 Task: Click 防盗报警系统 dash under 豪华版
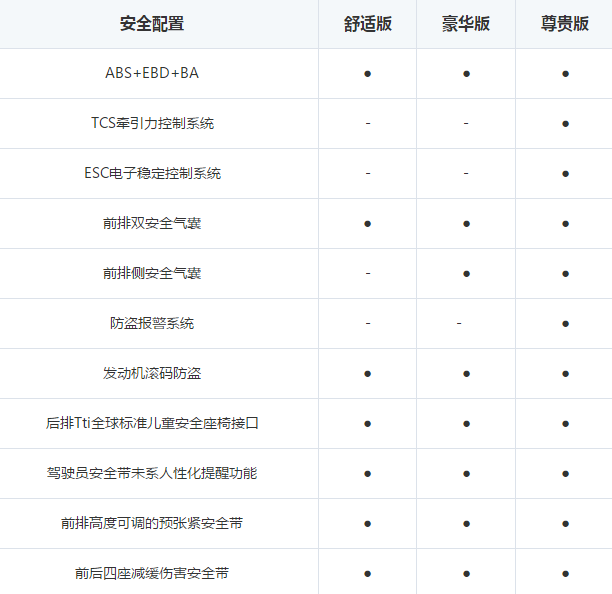point(459,323)
